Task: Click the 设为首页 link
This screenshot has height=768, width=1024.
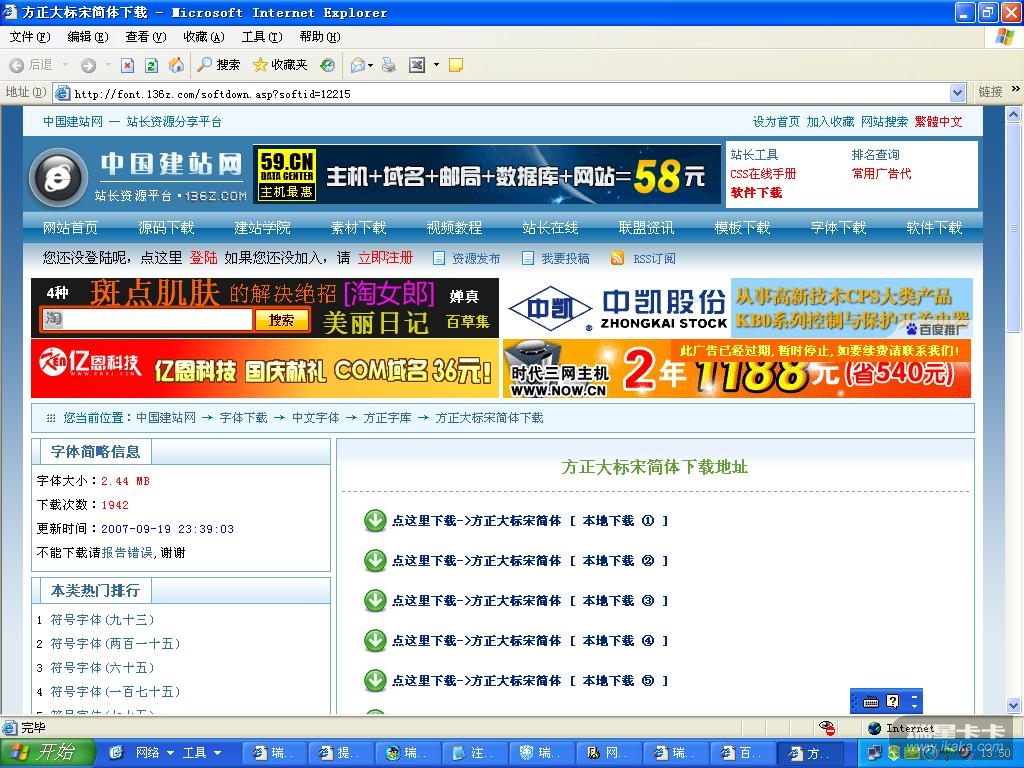Action: (x=776, y=121)
